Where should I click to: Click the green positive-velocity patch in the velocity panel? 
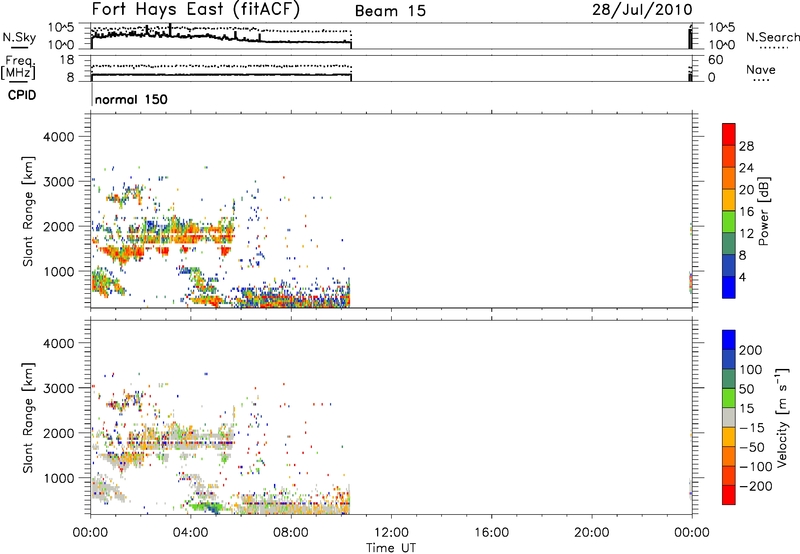click(207, 507)
